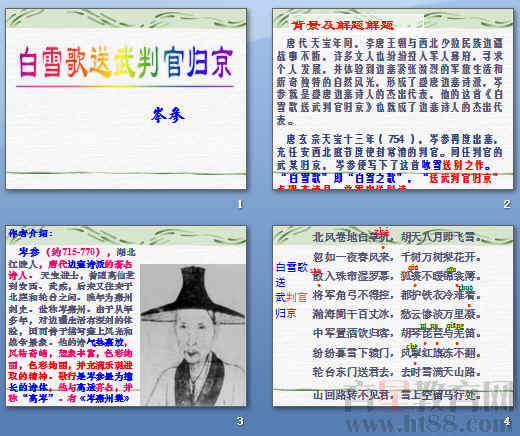520x436 pixels.
Task: Click the vertical 白雪歌送武判官归京 label on slide 4
Action: tap(291, 290)
